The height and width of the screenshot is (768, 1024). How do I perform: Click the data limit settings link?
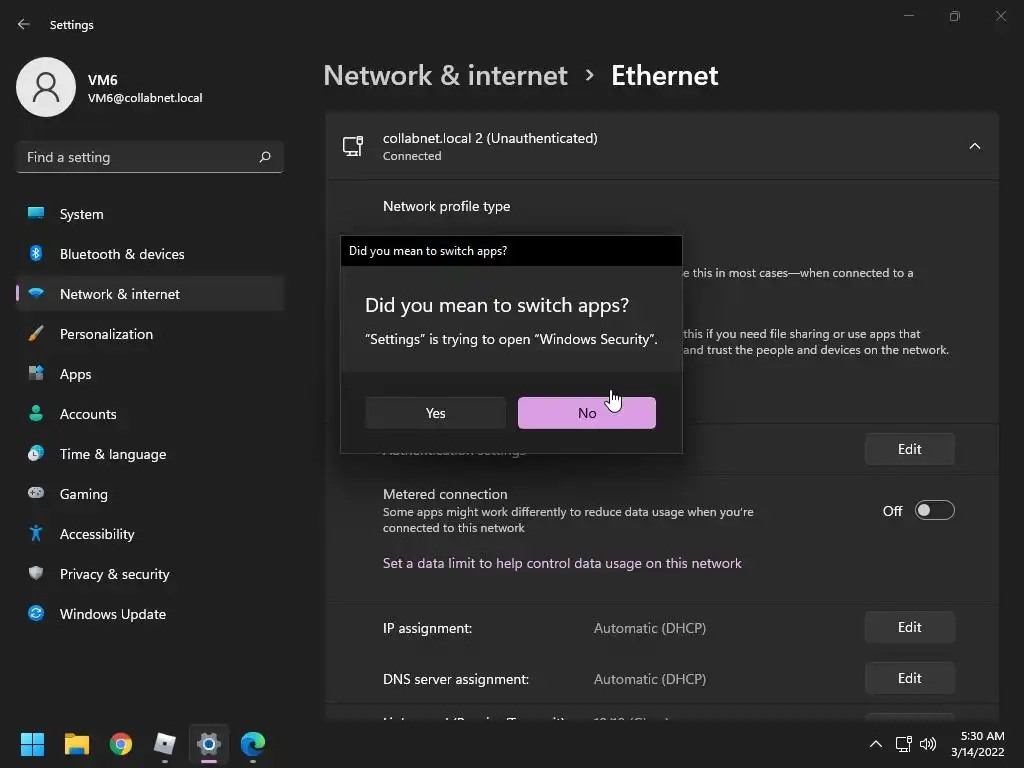[562, 563]
